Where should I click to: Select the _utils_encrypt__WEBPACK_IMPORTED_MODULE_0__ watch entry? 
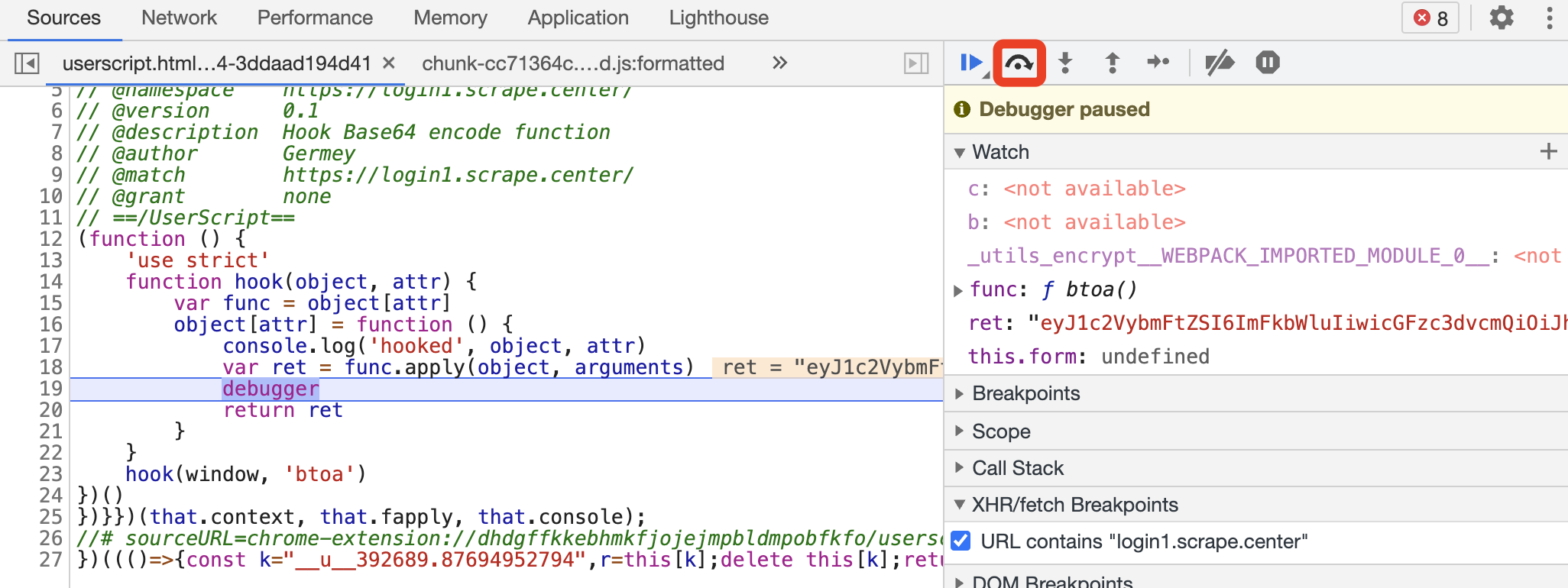coord(1265,256)
